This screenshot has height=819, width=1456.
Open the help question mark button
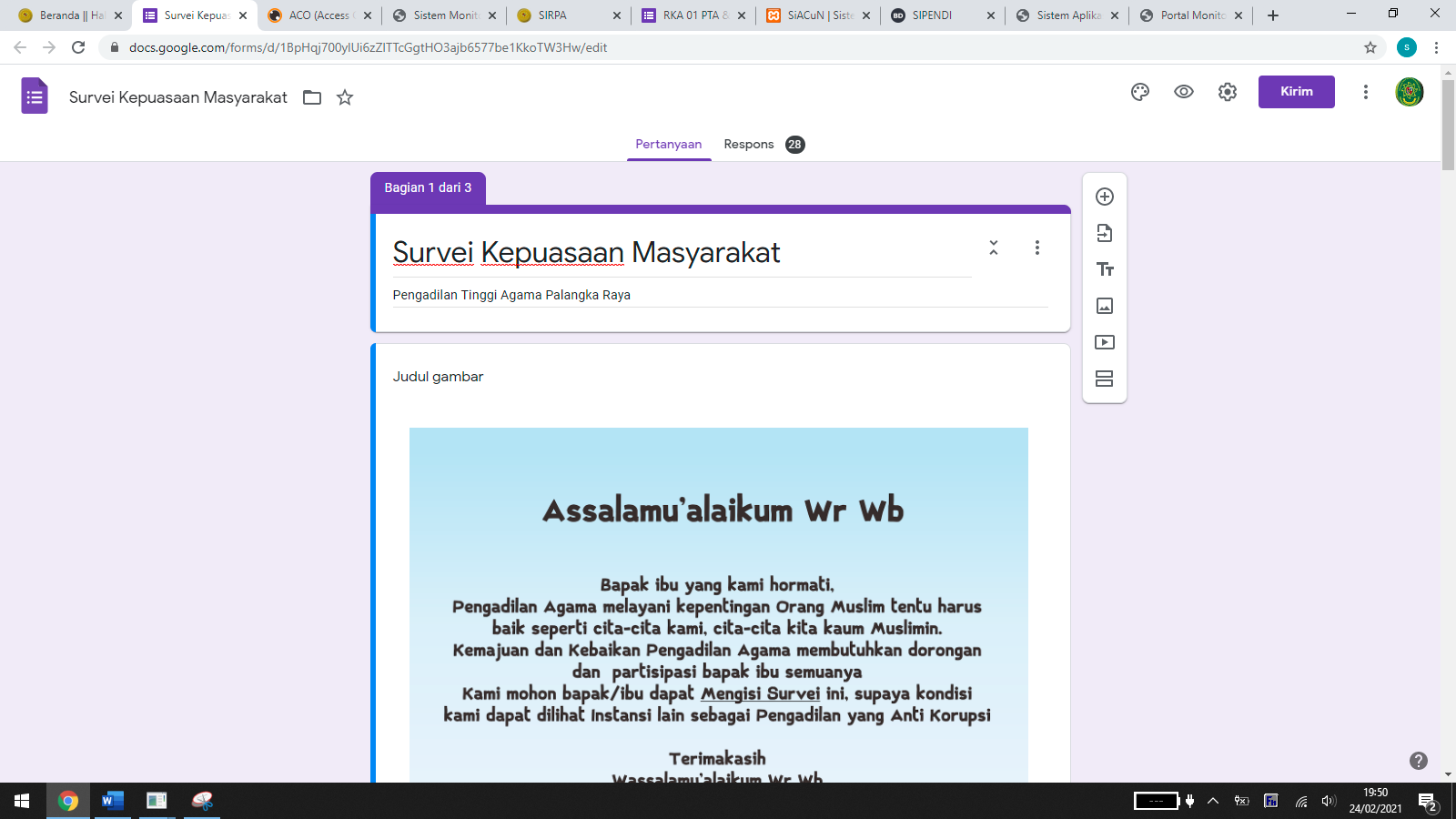coord(1419,761)
